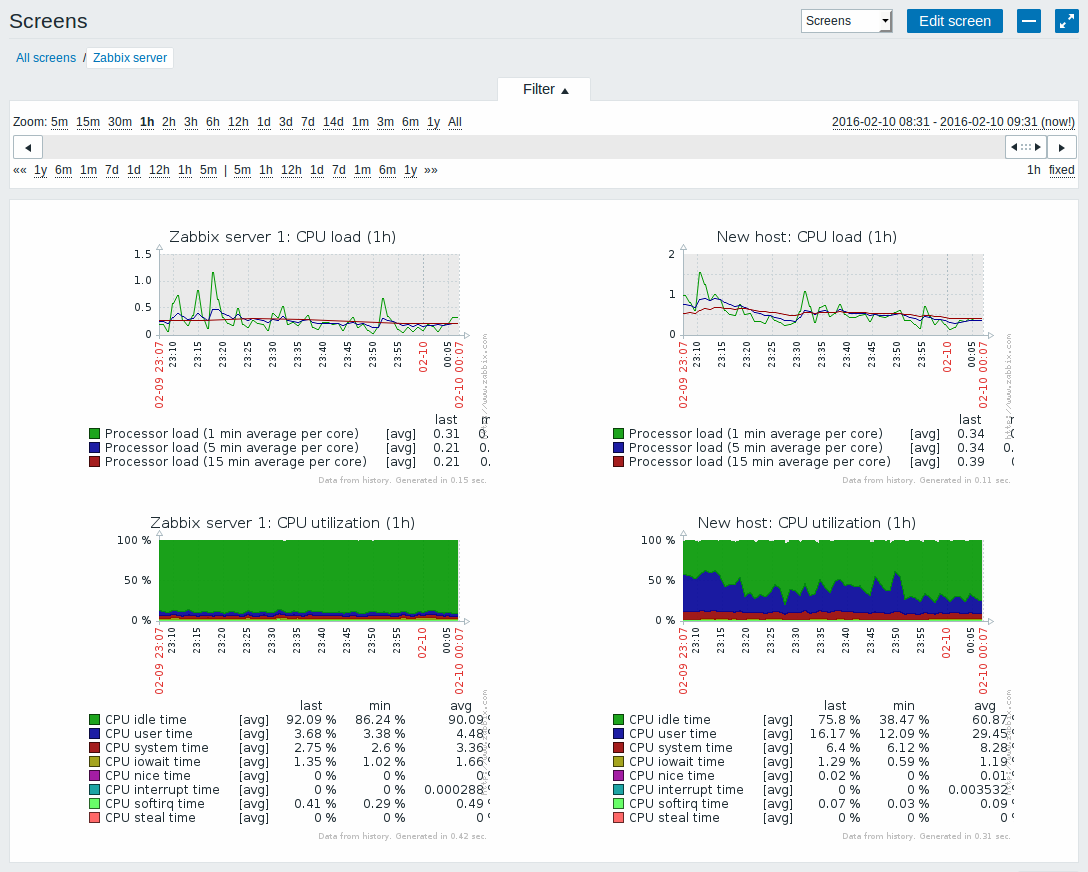1088x872 pixels.
Task: Set zoom to 14d
Action: click(x=333, y=122)
